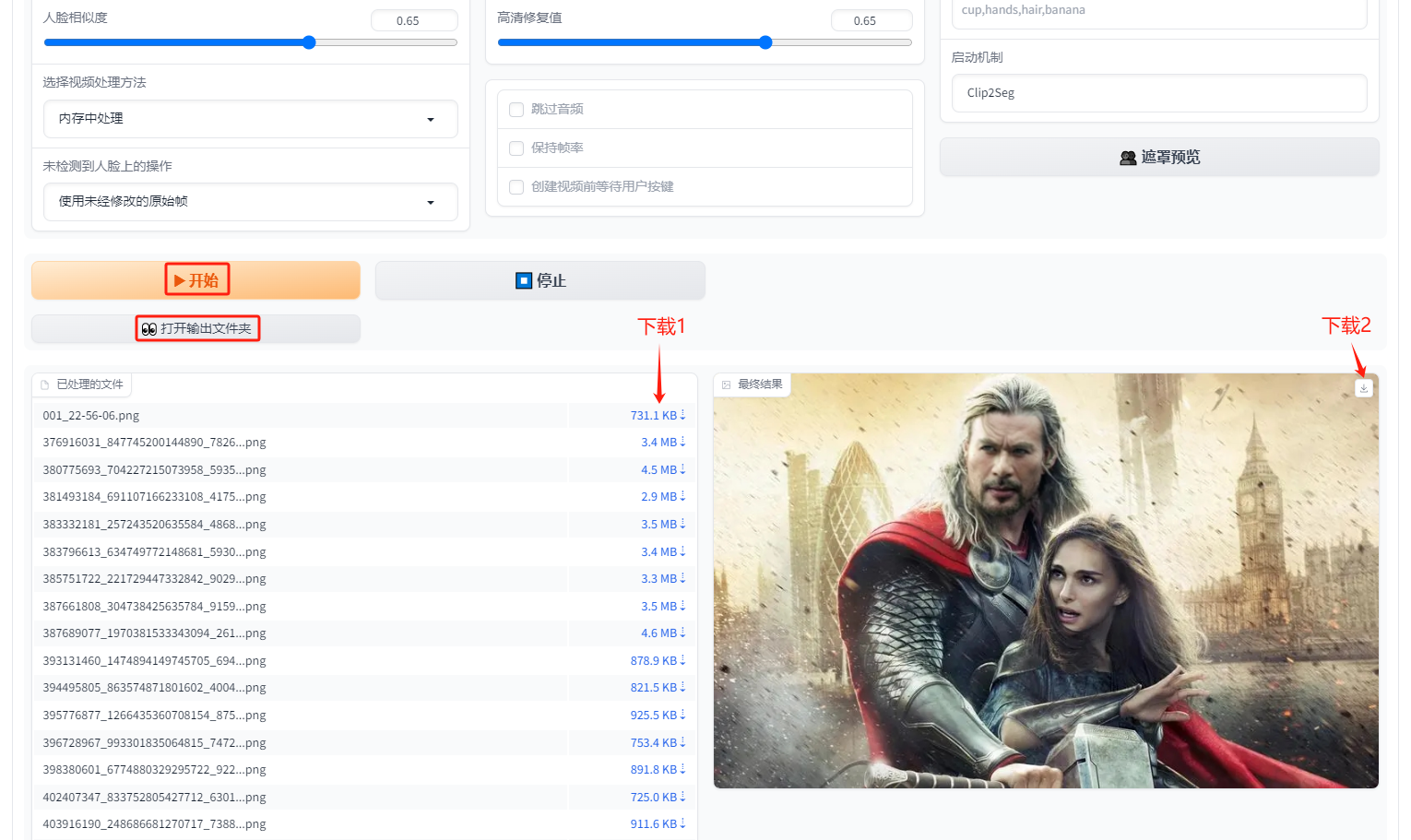
Task: Check 创建视频前等待用户按键 option
Action: tap(516, 187)
